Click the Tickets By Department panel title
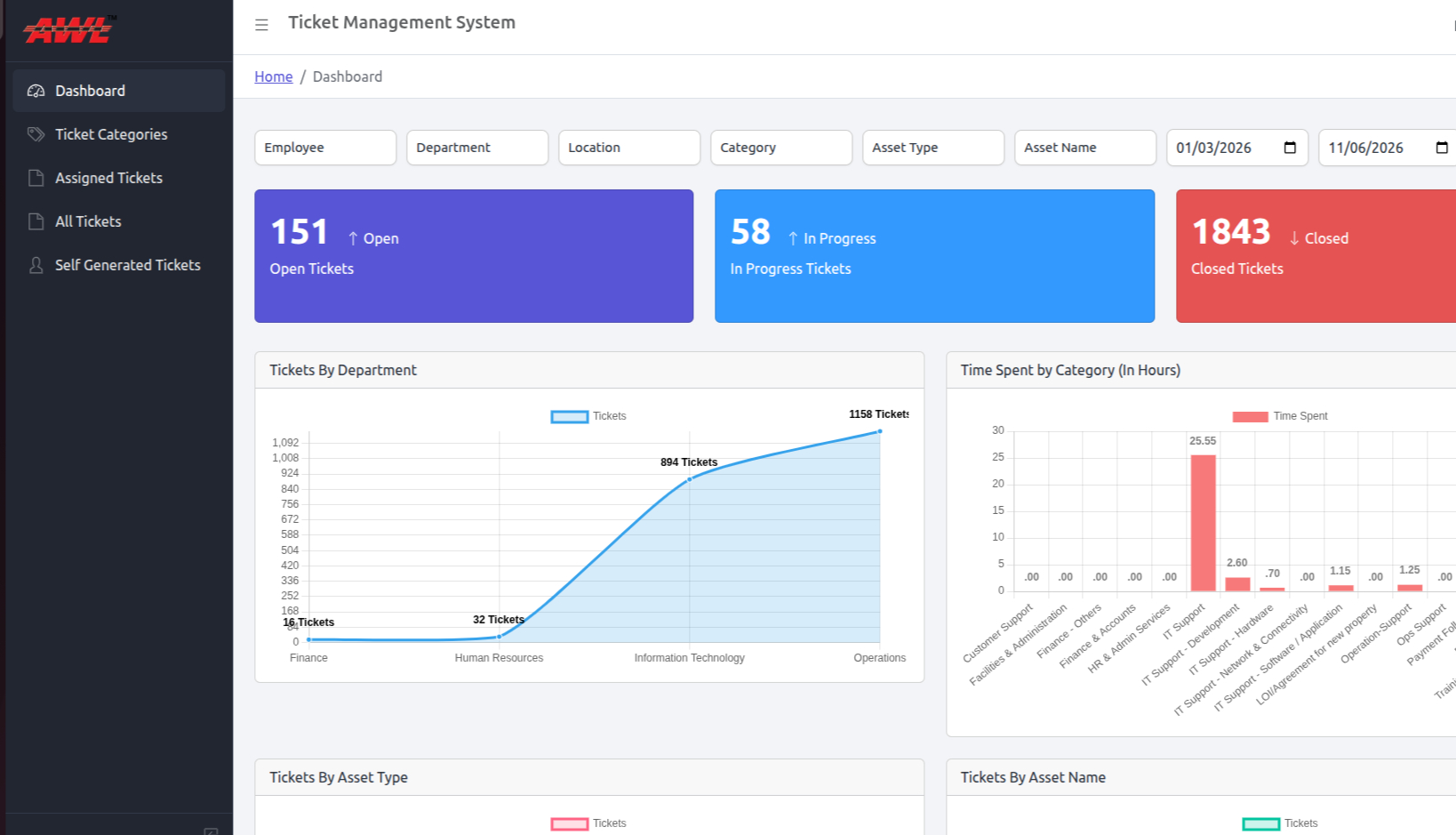 click(343, 370)
